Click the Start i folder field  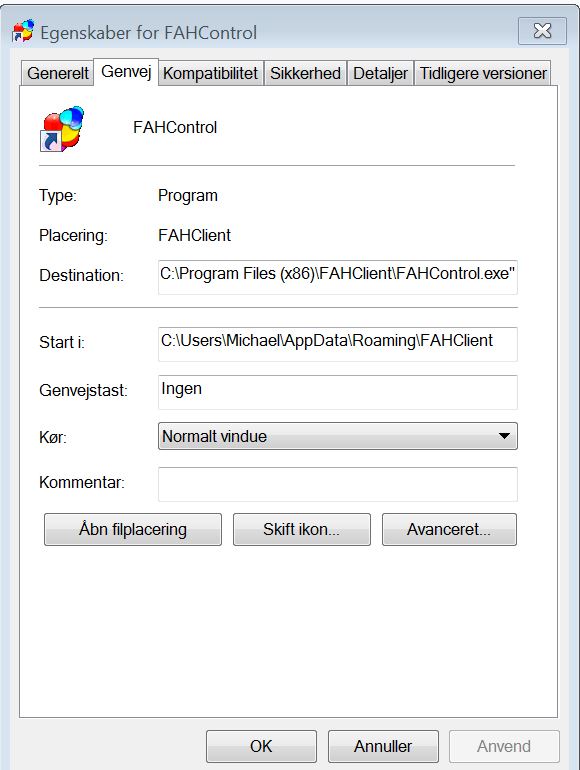click(338, 344)
